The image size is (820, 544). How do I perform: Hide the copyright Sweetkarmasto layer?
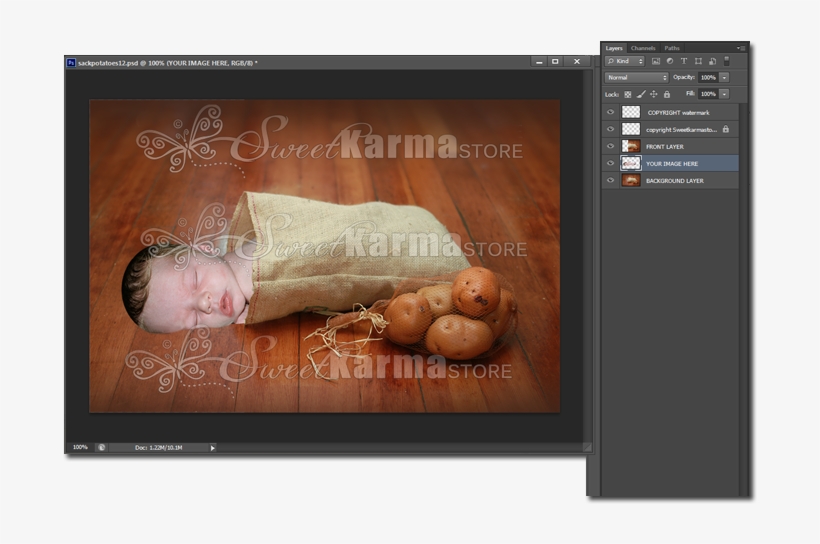pyautogui.click(x=610, y=129)
